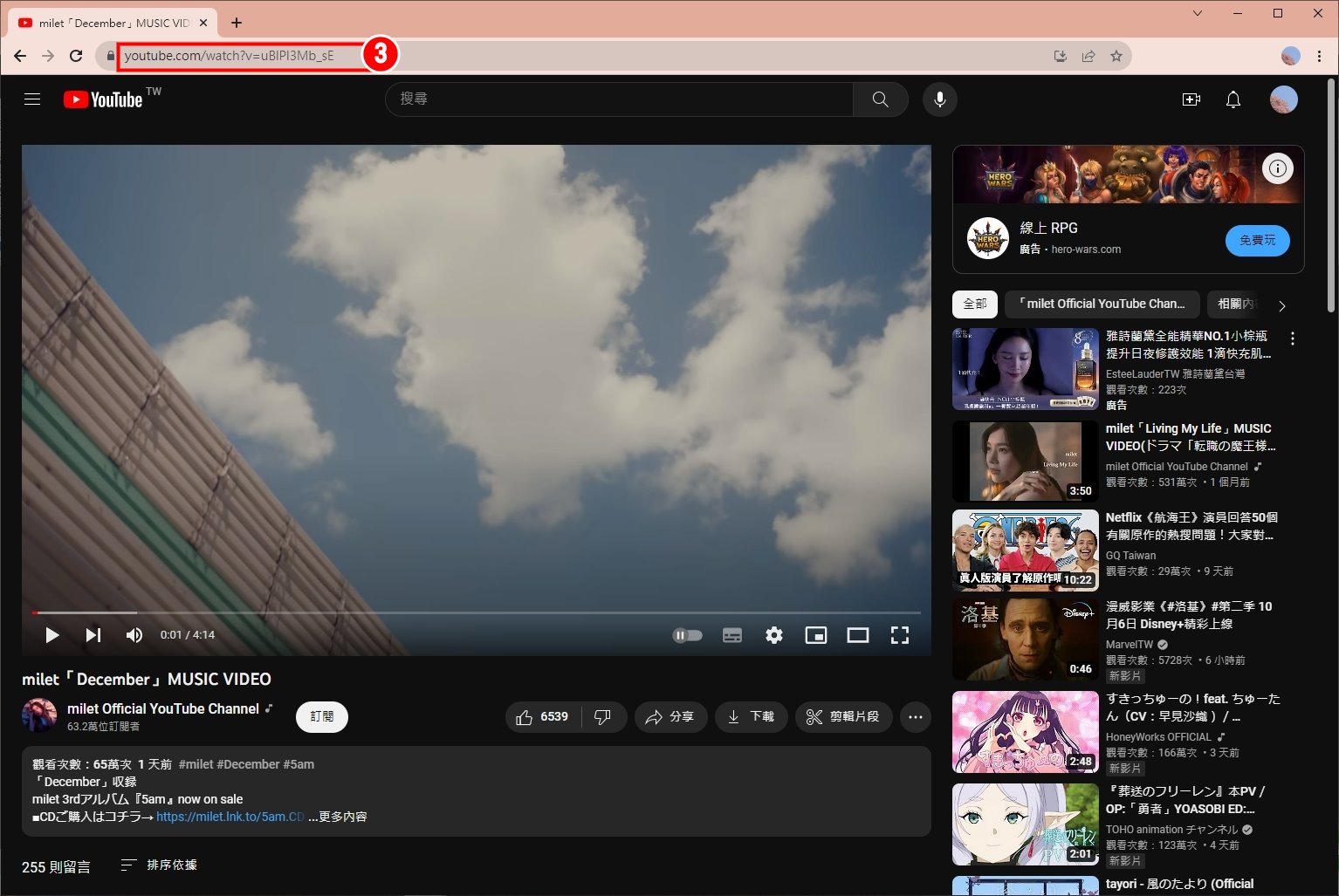Image resolution: width=1339 pixels, height=896 pixels.
Task: Subscribe with the 訂閱 button
Action: (322, 717)
